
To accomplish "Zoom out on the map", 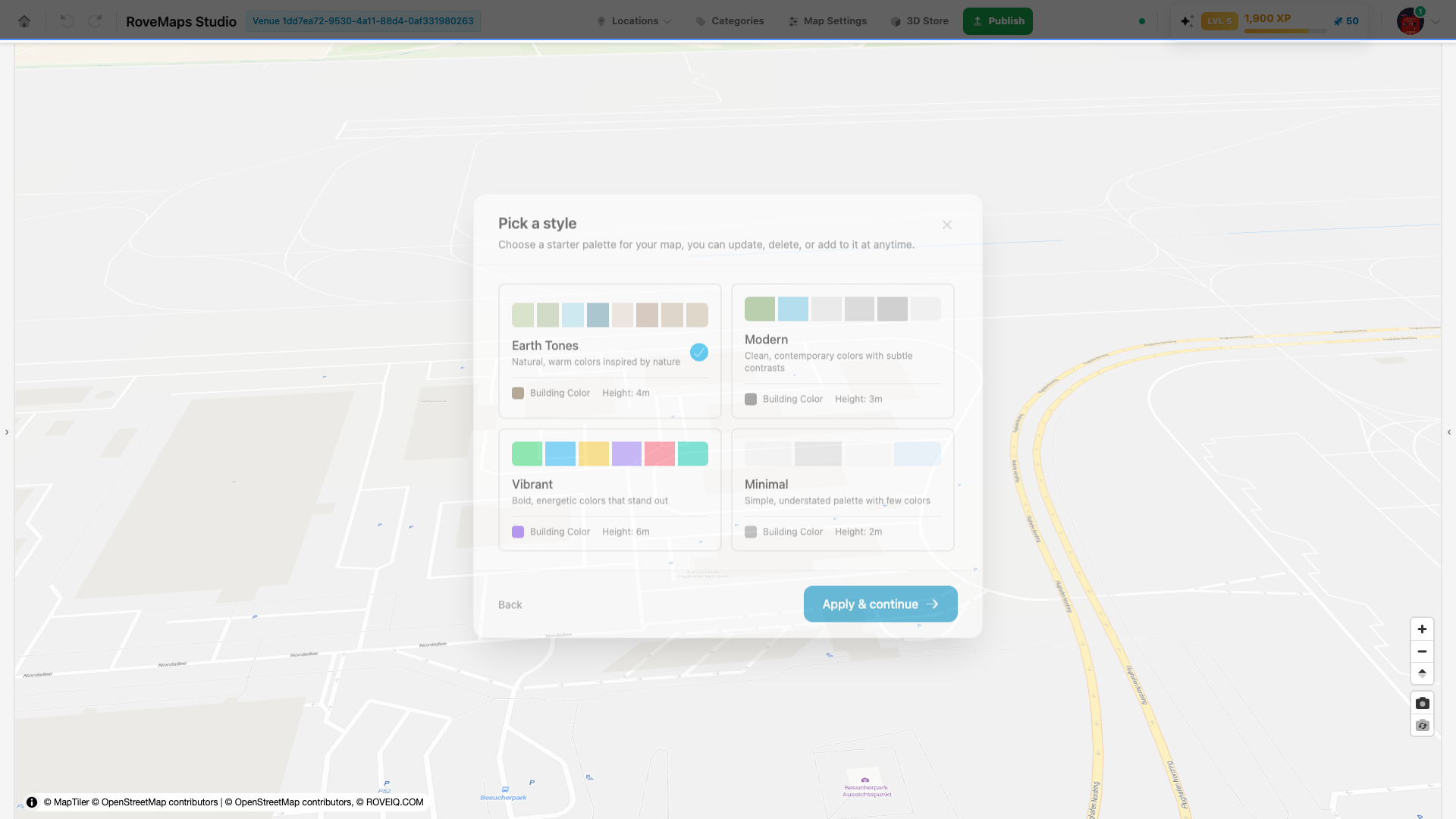I will pyautogui.click(x=1422, y=651).
